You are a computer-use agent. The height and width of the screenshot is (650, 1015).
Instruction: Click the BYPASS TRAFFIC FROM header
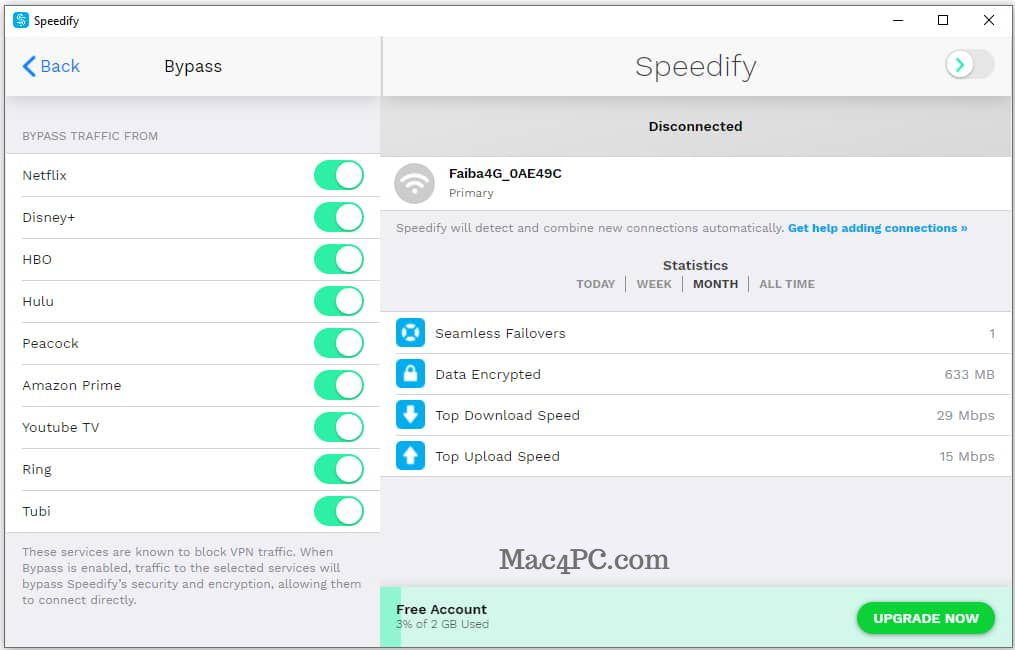(90, 136)
